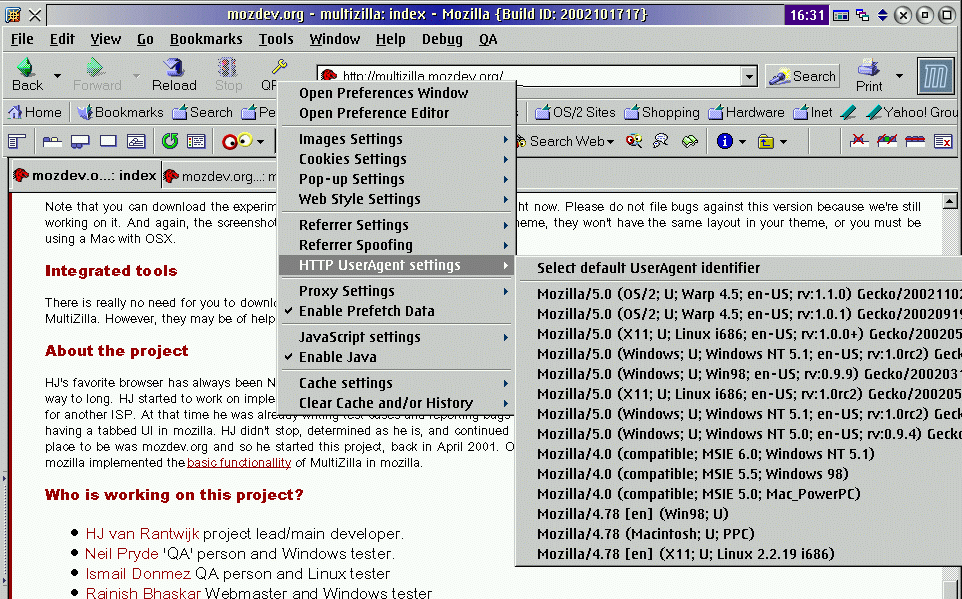This screenshot has height=599, width=962.
Task: Click the Mozilla M throbber logo
Action: pos(936,76)
